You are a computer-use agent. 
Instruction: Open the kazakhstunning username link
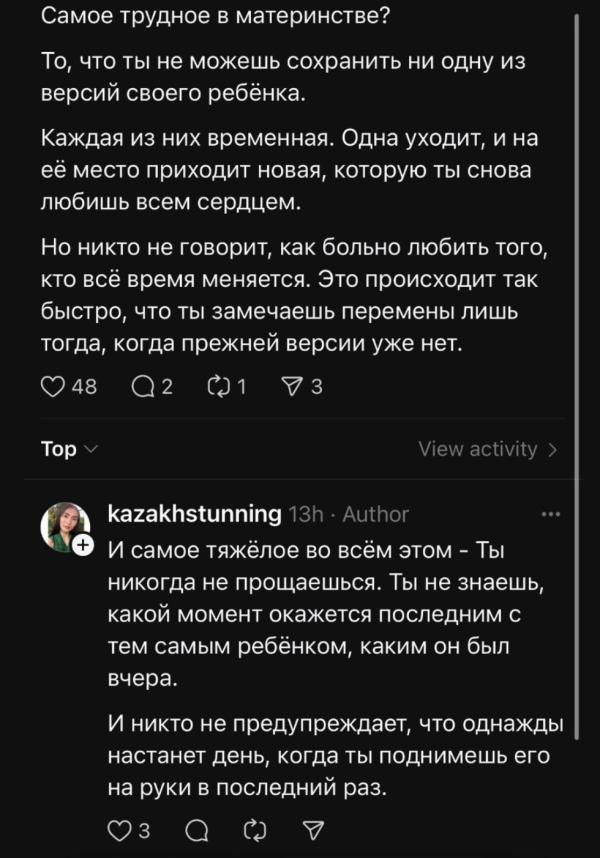coord(193,514)
